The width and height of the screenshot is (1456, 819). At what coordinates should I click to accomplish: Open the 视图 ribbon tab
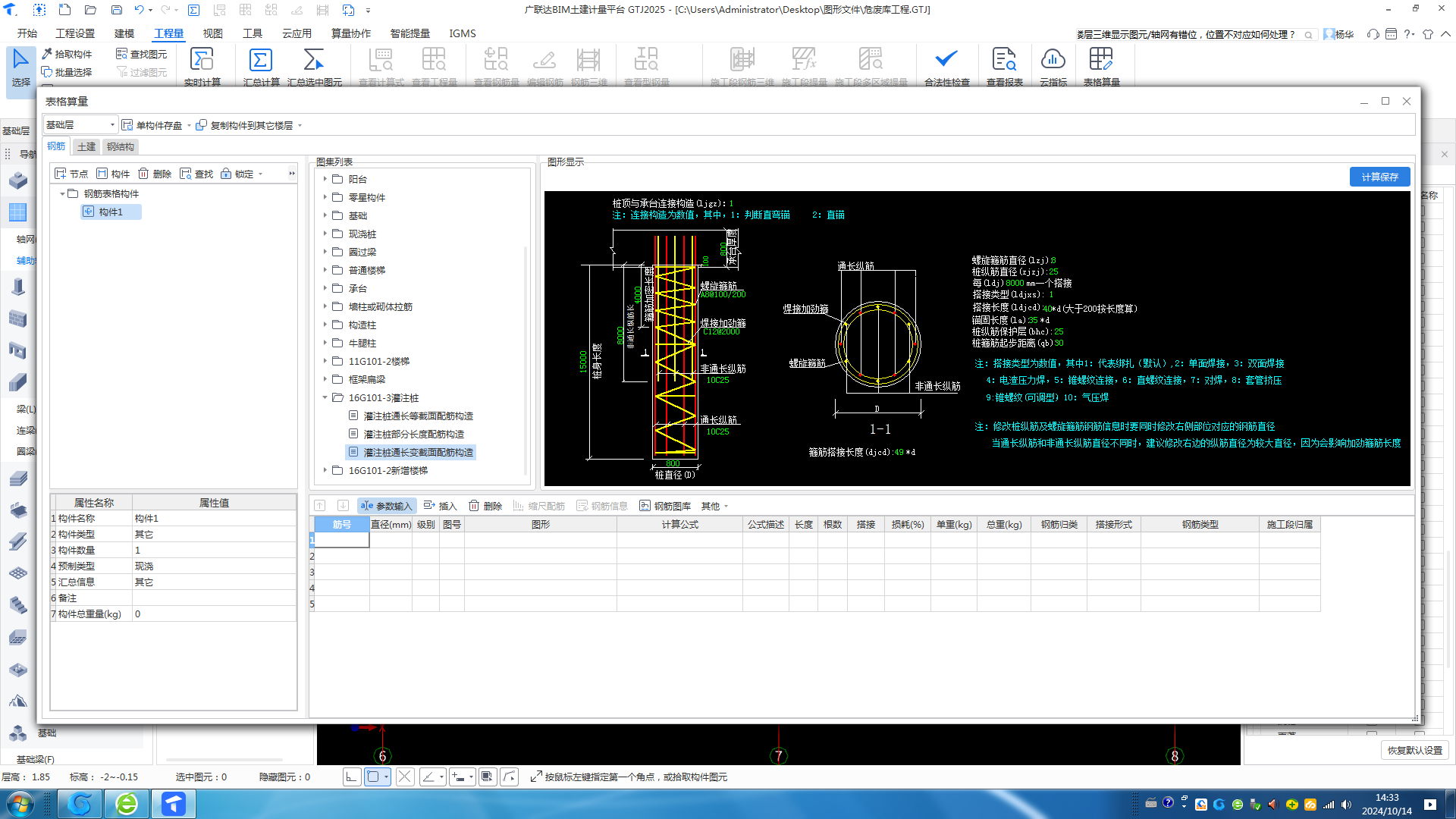(213, 33)
